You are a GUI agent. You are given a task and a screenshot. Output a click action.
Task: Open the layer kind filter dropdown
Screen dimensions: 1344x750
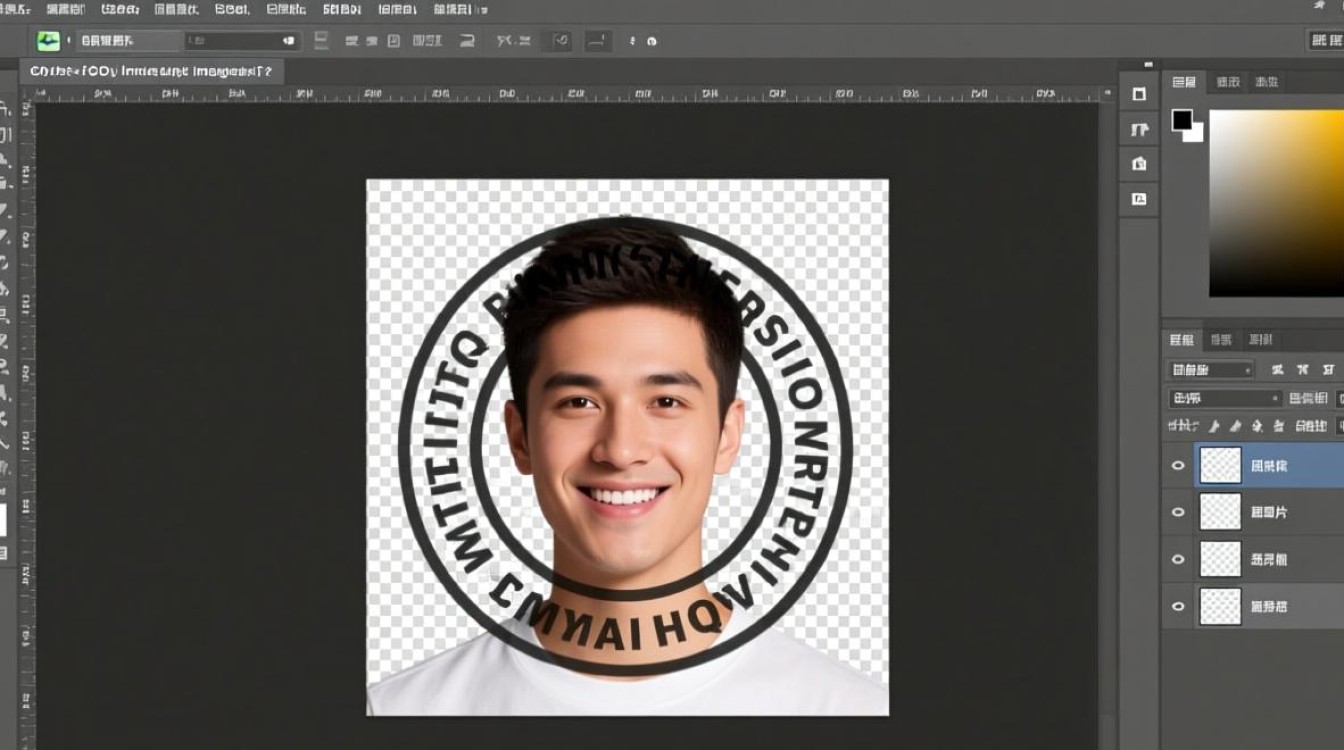pos(1210,370)
